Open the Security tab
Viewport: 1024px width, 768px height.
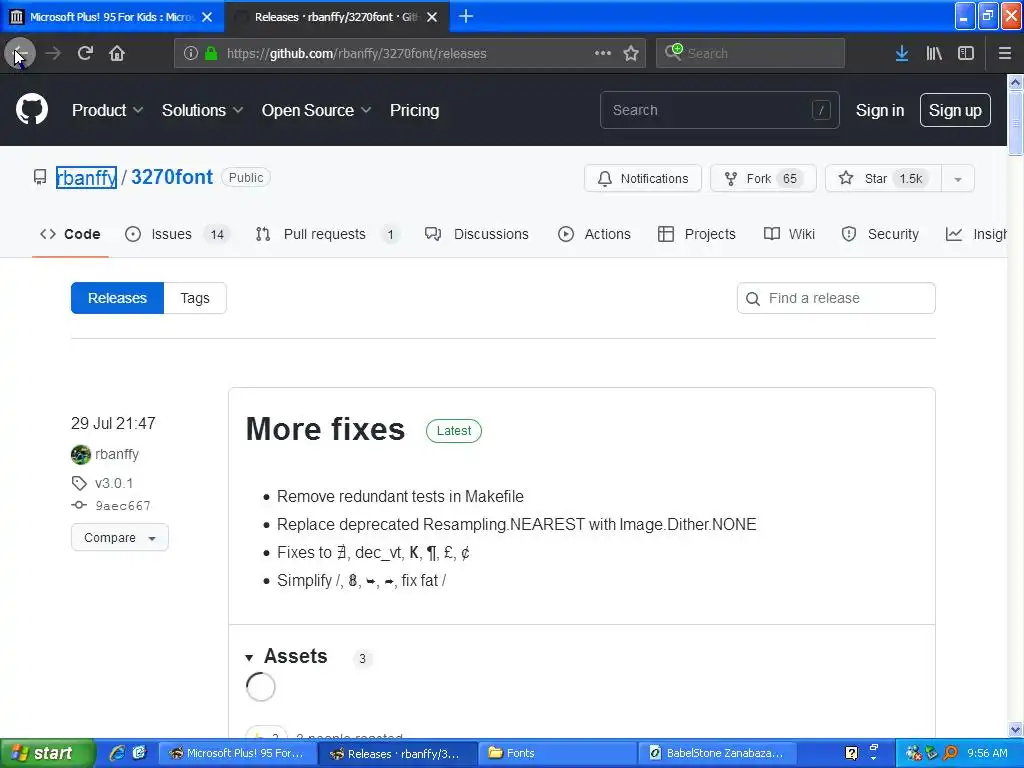click(880, 234)
